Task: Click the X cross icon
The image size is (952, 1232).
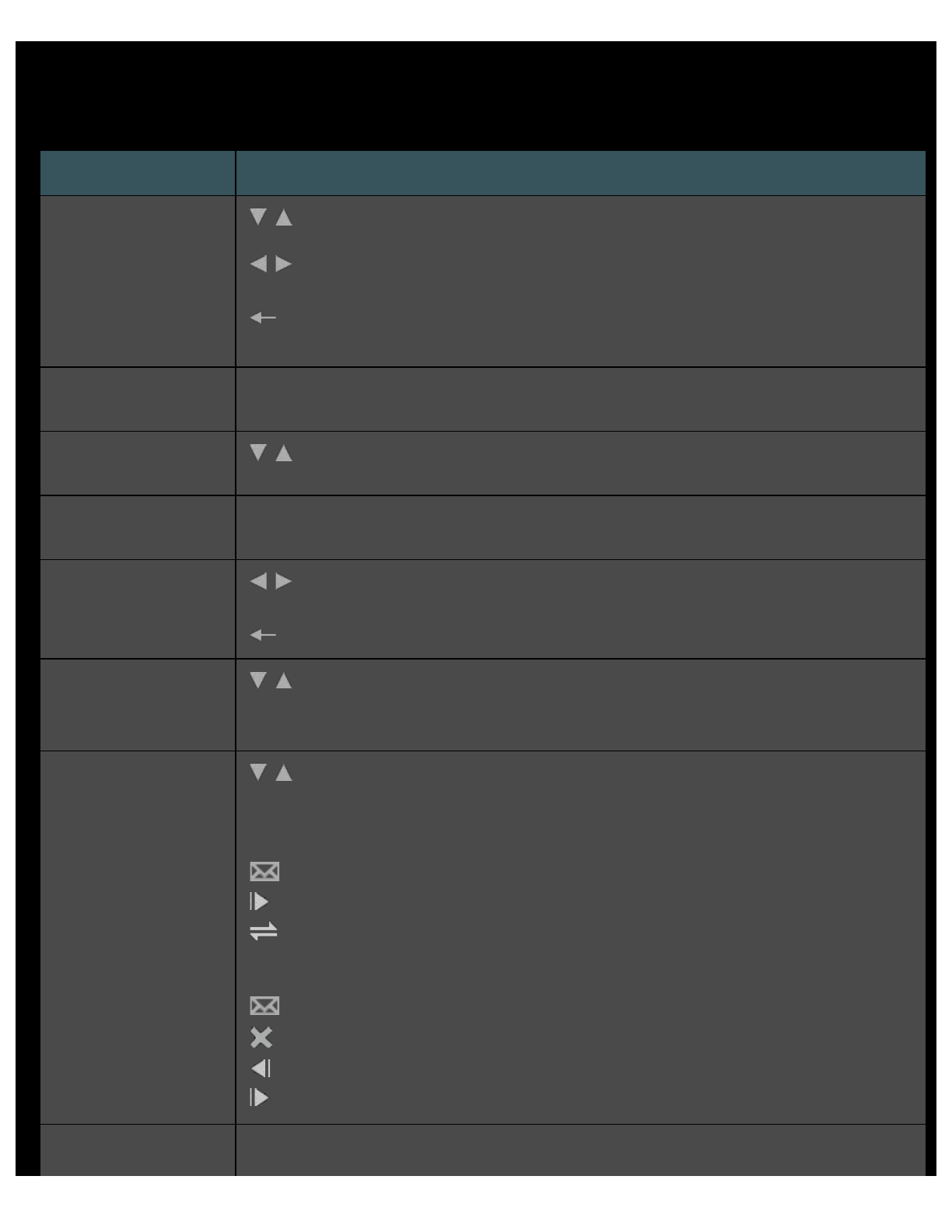Action: (x=261, y=1038)
